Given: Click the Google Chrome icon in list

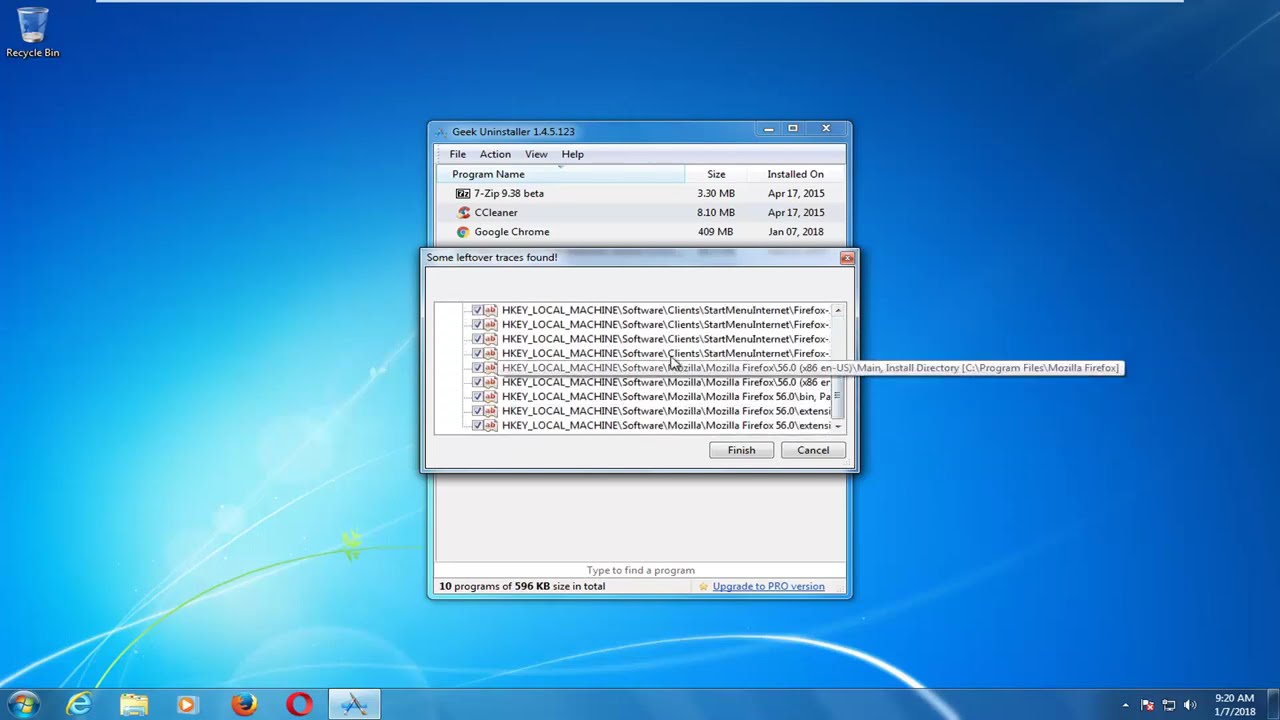Looking at the screenshot, I should [x=463, y=231].
